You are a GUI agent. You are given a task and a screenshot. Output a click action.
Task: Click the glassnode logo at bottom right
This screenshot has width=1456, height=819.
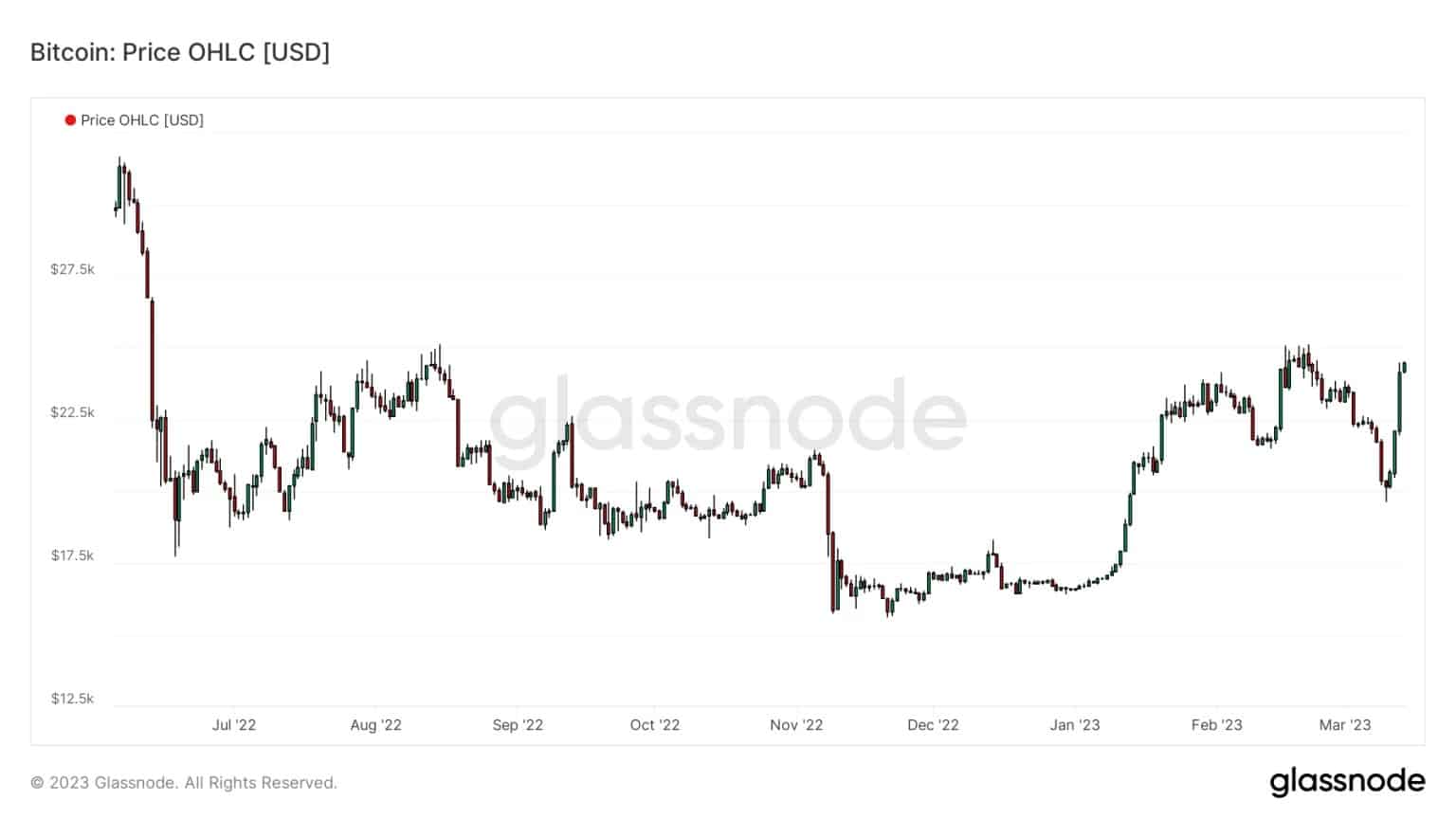pyautogui.click(x=1347, y=782)
